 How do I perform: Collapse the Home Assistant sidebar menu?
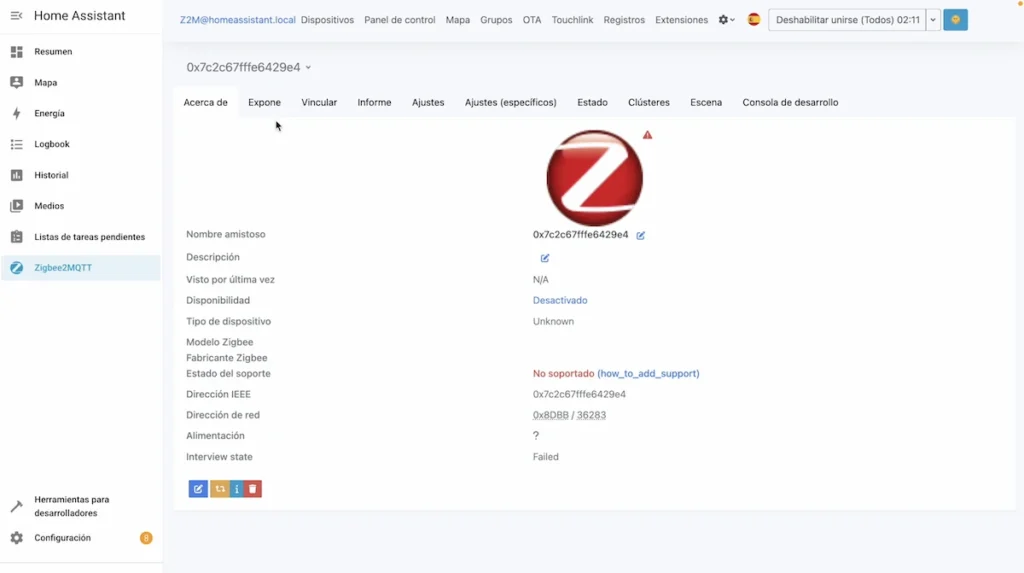coord(16,16)
